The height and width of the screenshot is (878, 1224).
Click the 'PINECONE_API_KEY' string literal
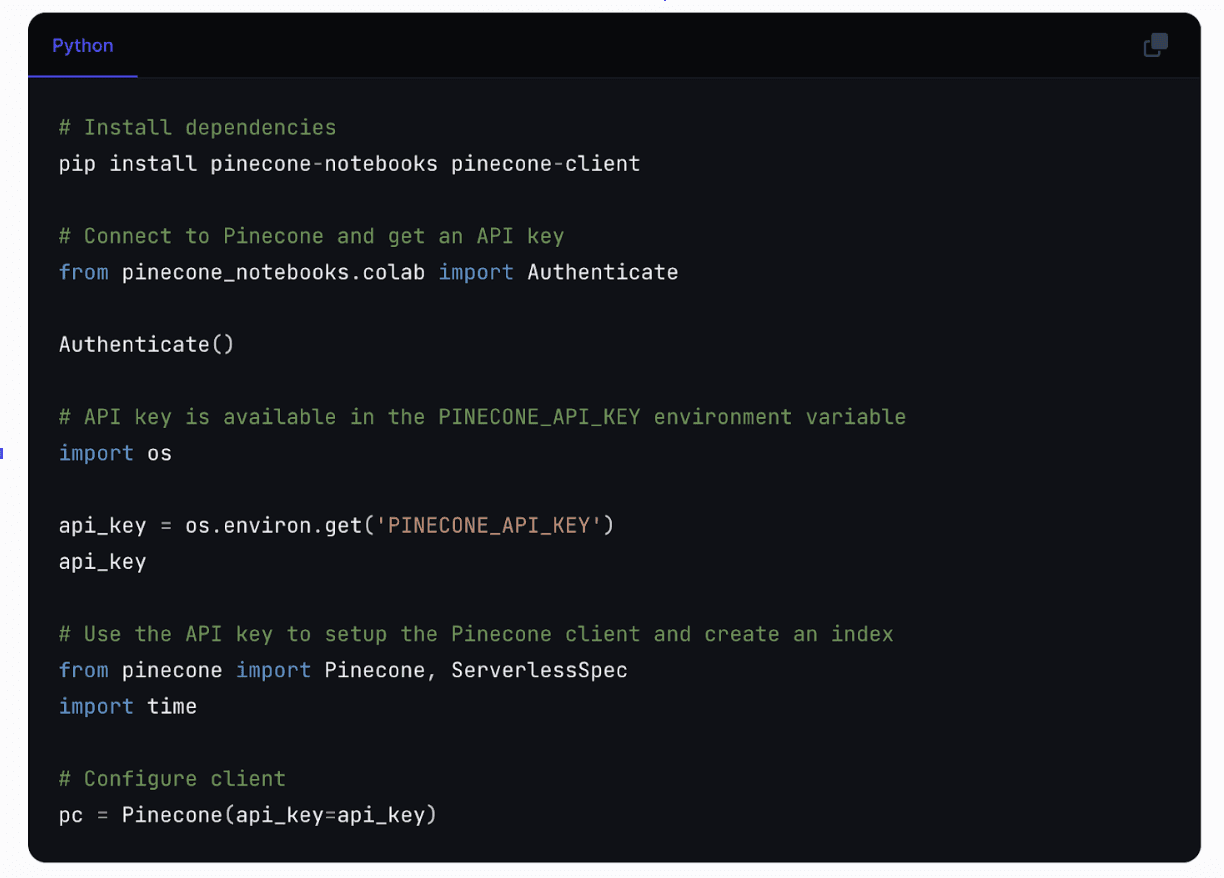tap(489, 525)
